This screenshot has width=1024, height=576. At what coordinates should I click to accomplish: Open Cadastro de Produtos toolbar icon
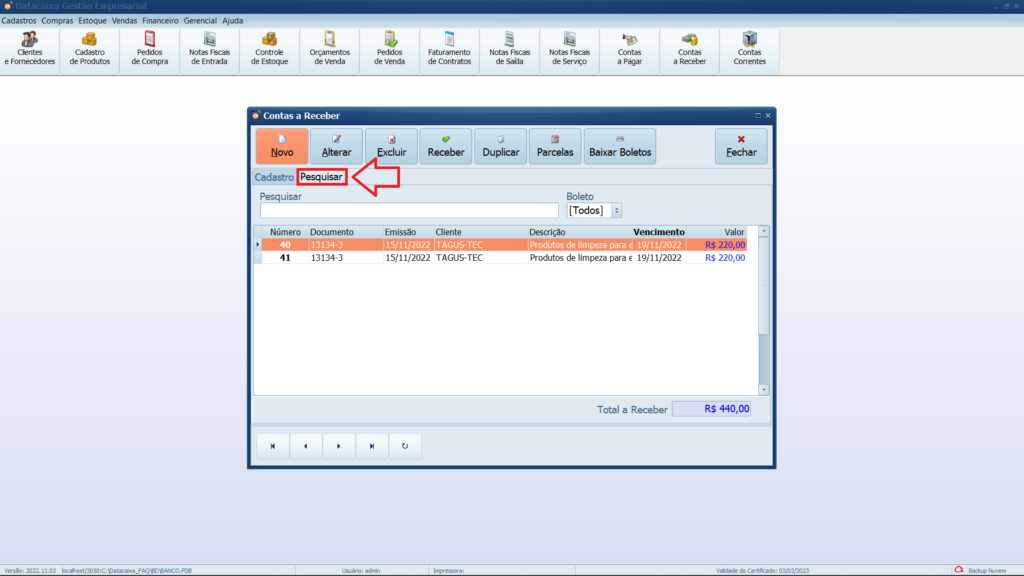tap(90, 50)
